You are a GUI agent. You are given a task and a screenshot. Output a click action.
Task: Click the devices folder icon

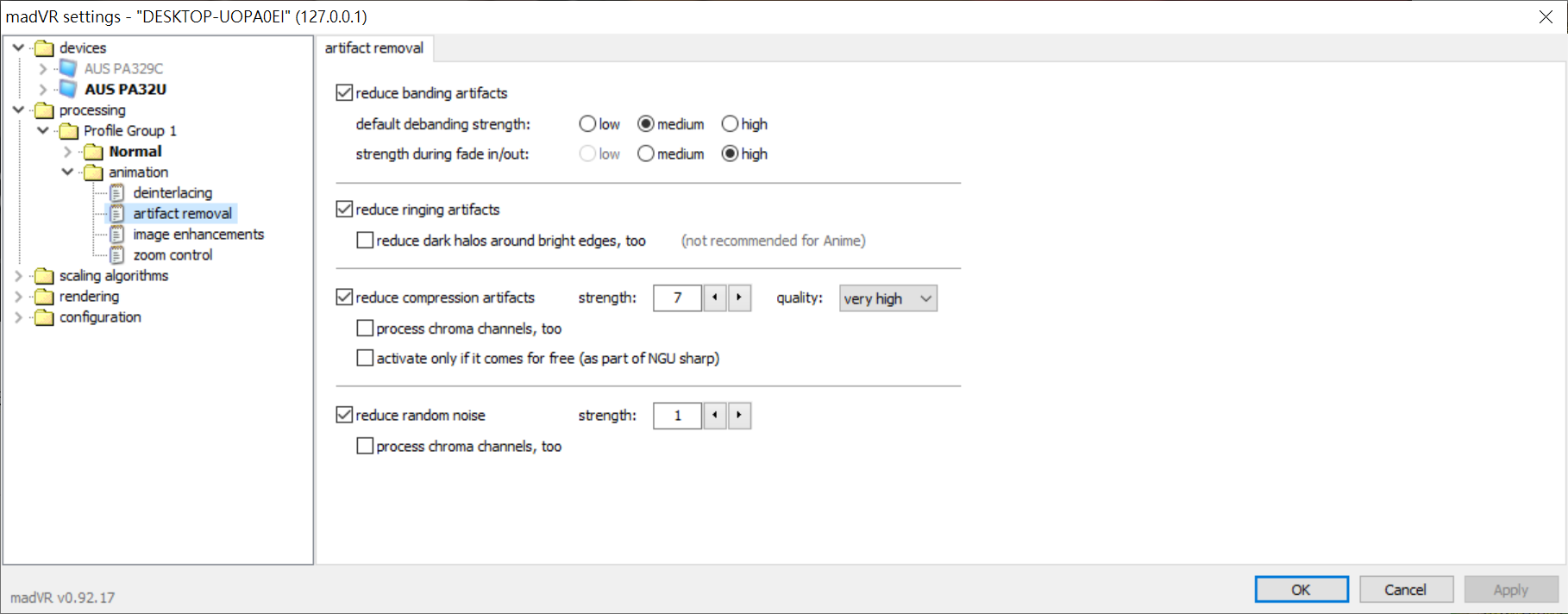[x=44, y=48]
